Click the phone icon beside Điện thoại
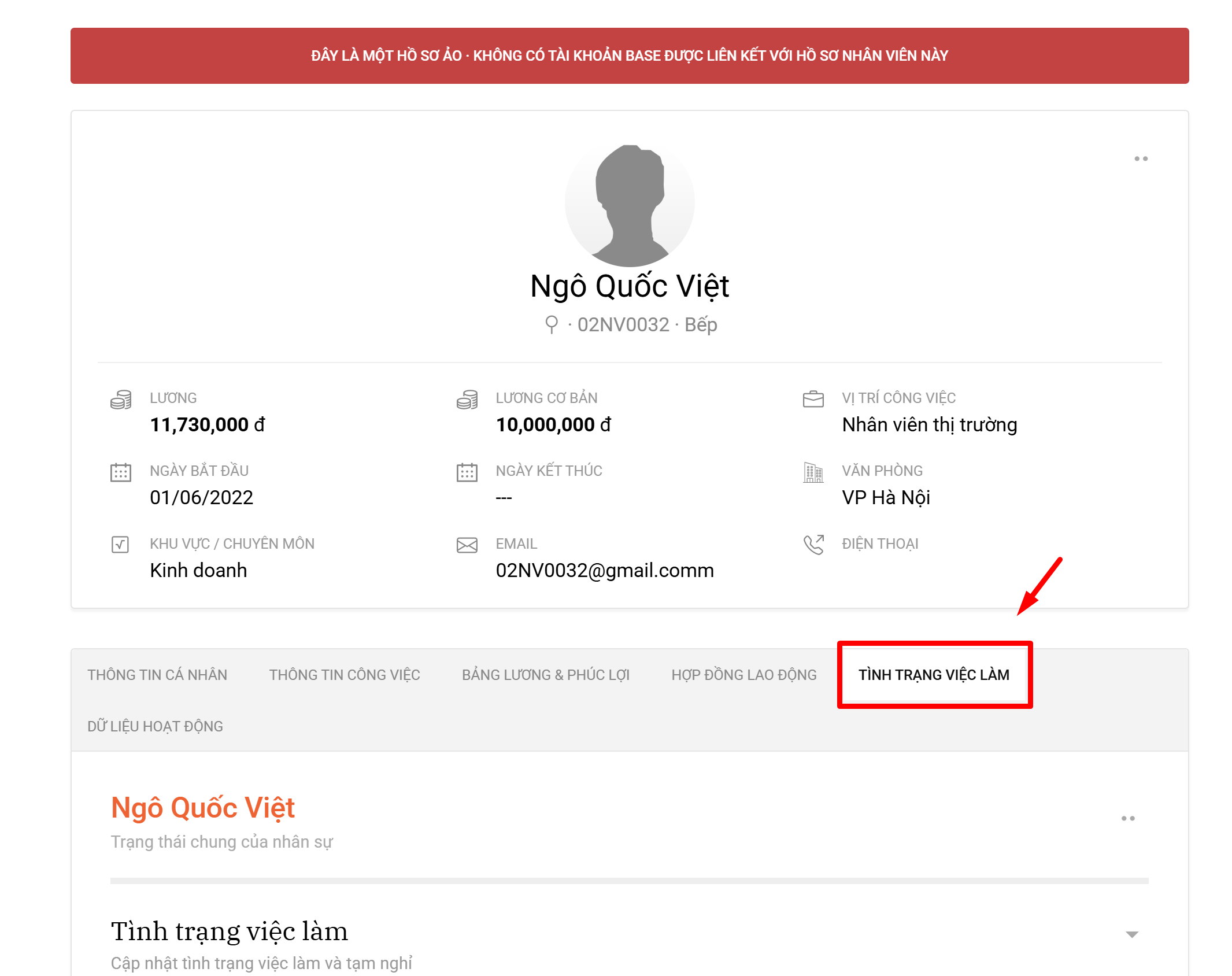Viewport: 1232px width, 976px height. [x=813, y=545]
